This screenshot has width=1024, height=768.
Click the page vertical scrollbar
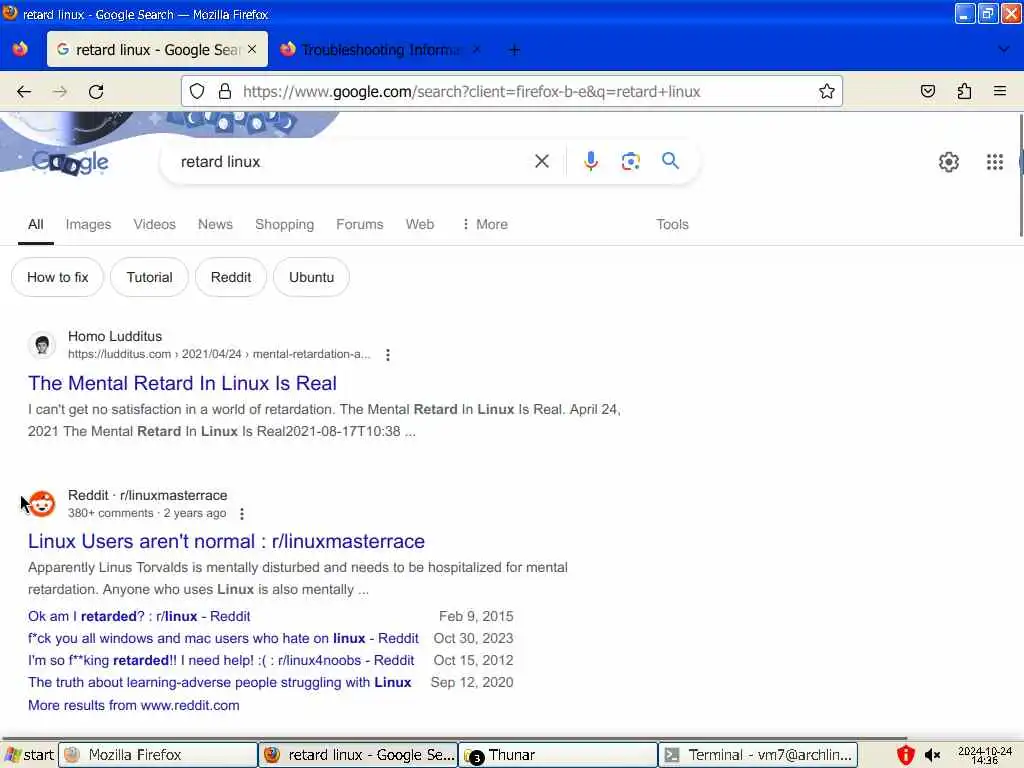pos(1021,176)
